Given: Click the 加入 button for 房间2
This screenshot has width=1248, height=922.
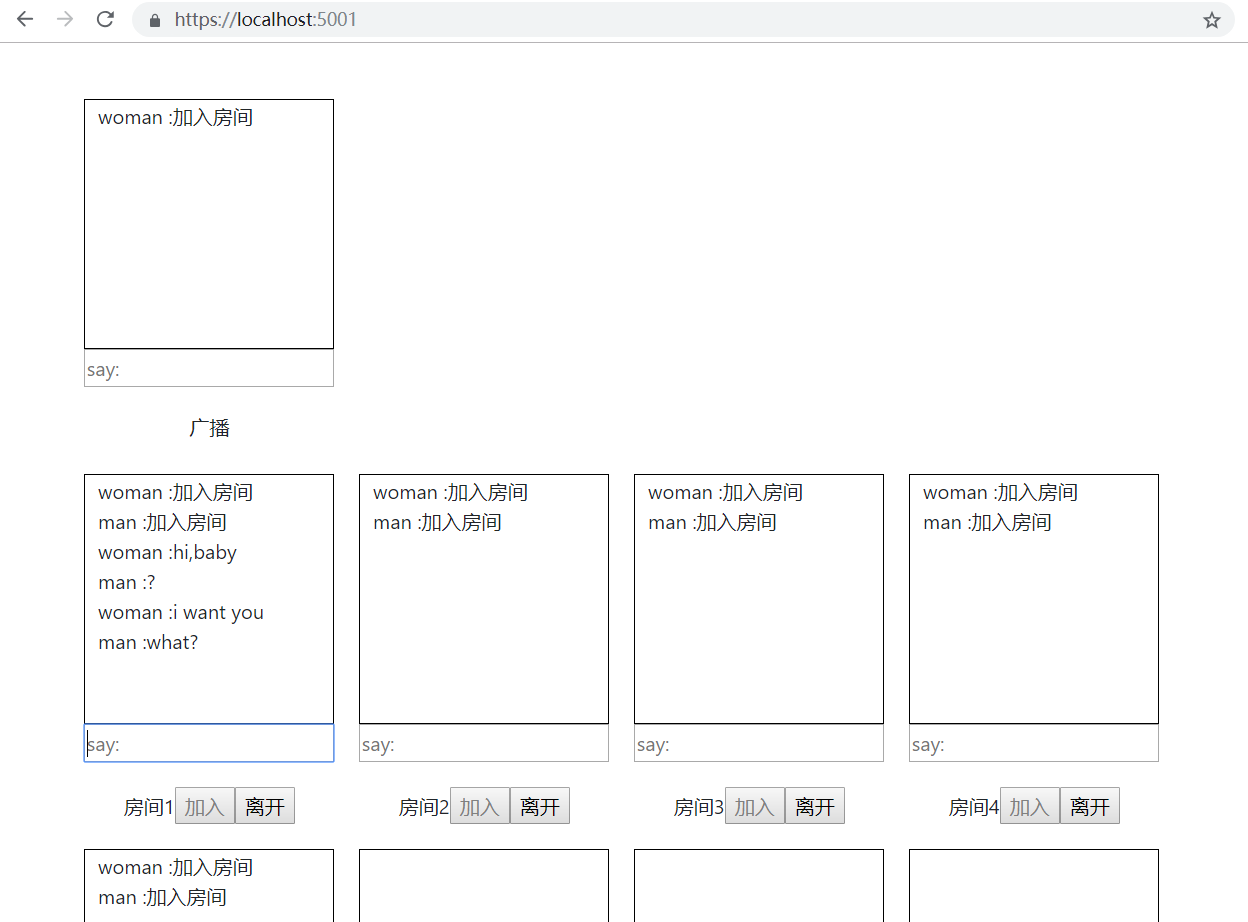Looking at the screenshot, I should coord(480,806).
